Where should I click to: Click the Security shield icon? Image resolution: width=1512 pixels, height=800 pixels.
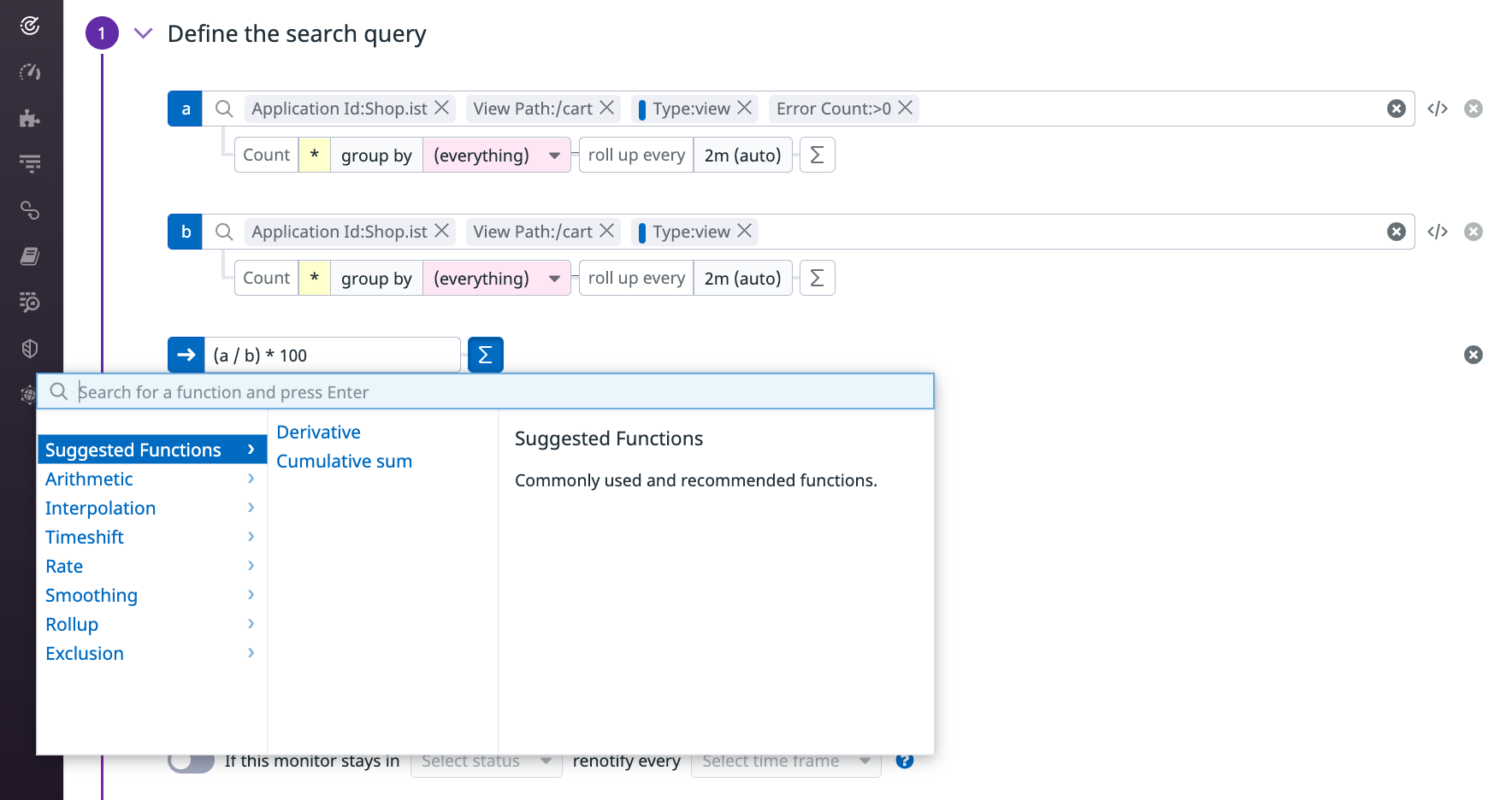coord(30,348)
